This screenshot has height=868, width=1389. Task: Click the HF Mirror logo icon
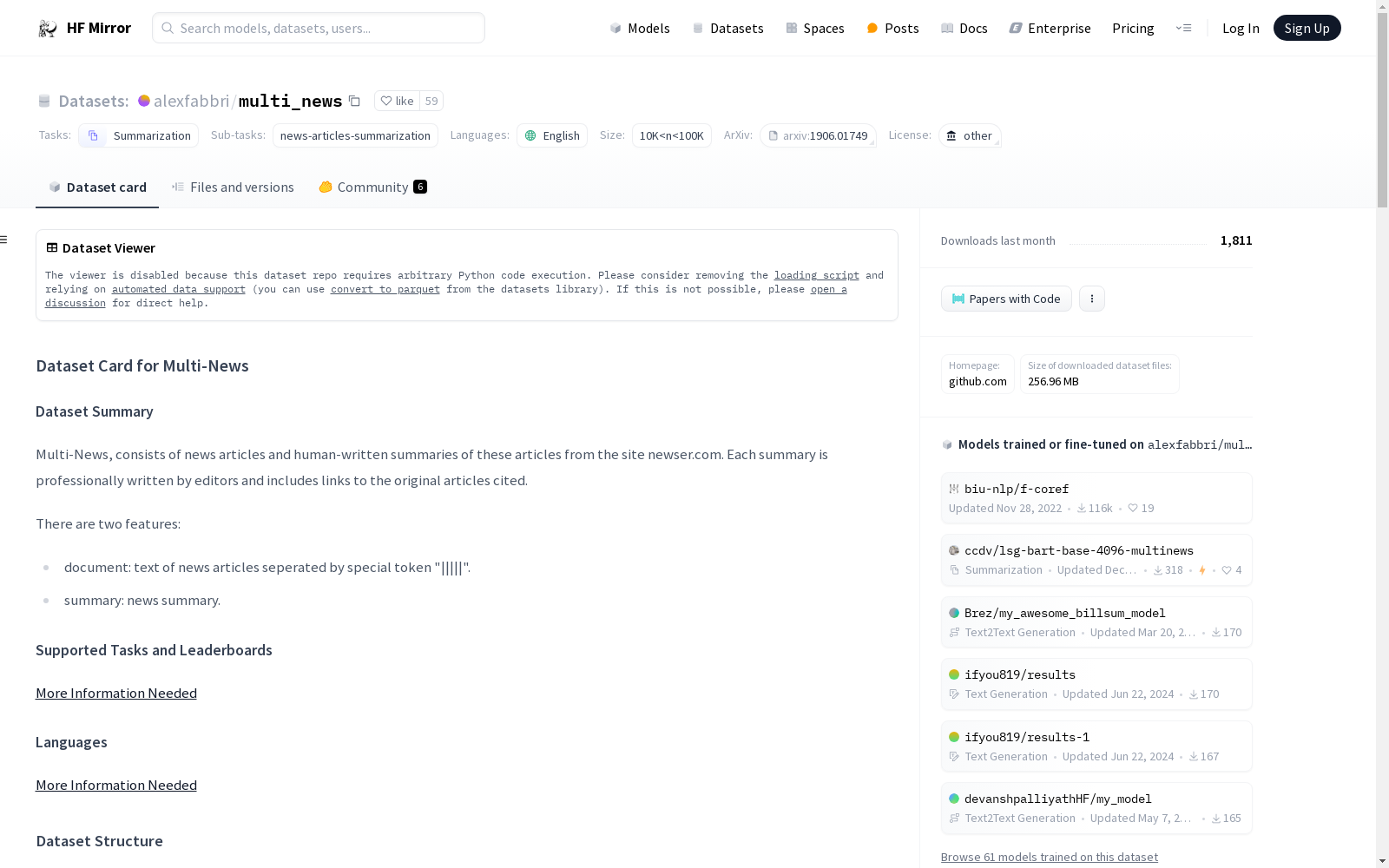(x=48, y=29)
